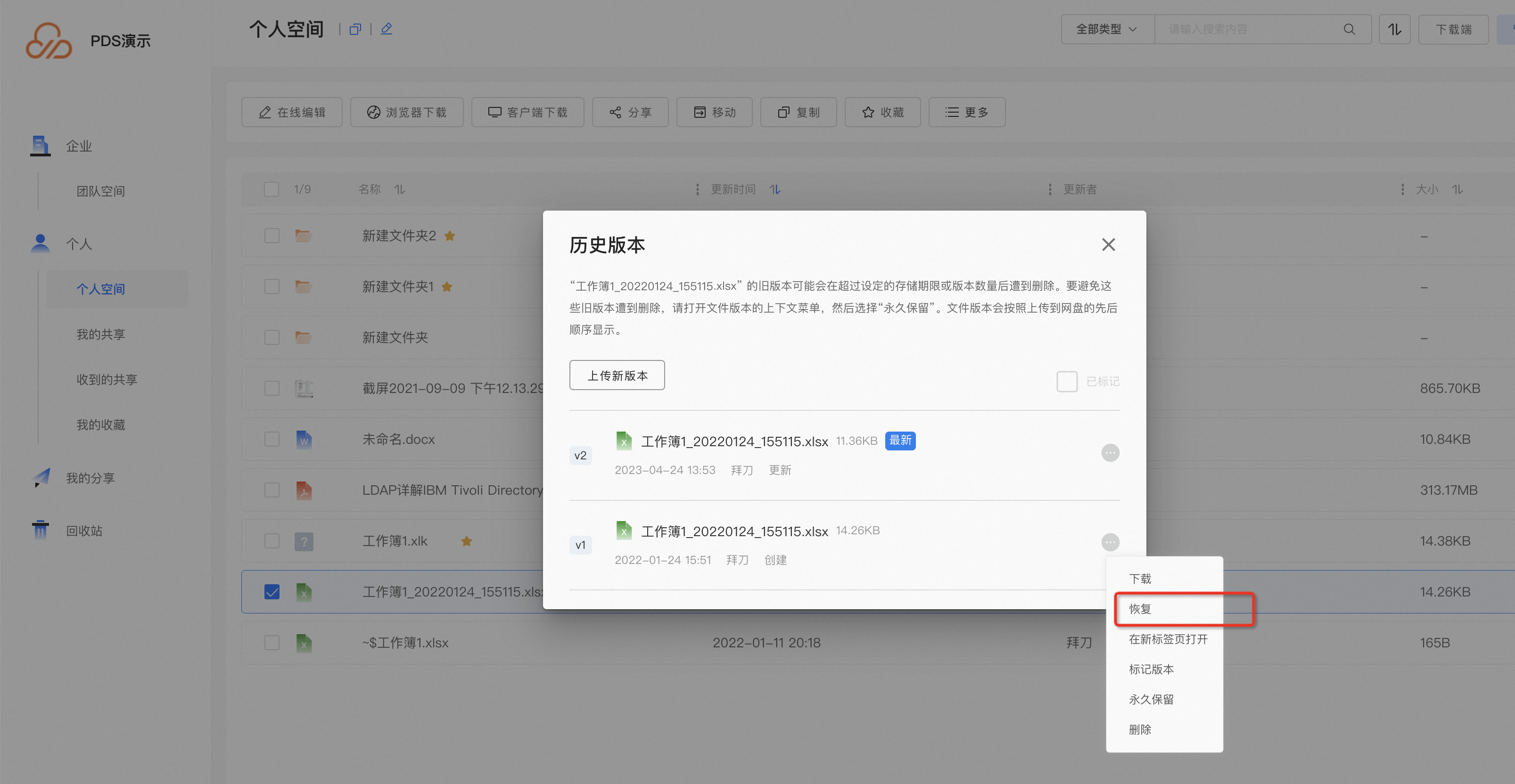Click the sort icon next to search box

[1394, 29]
